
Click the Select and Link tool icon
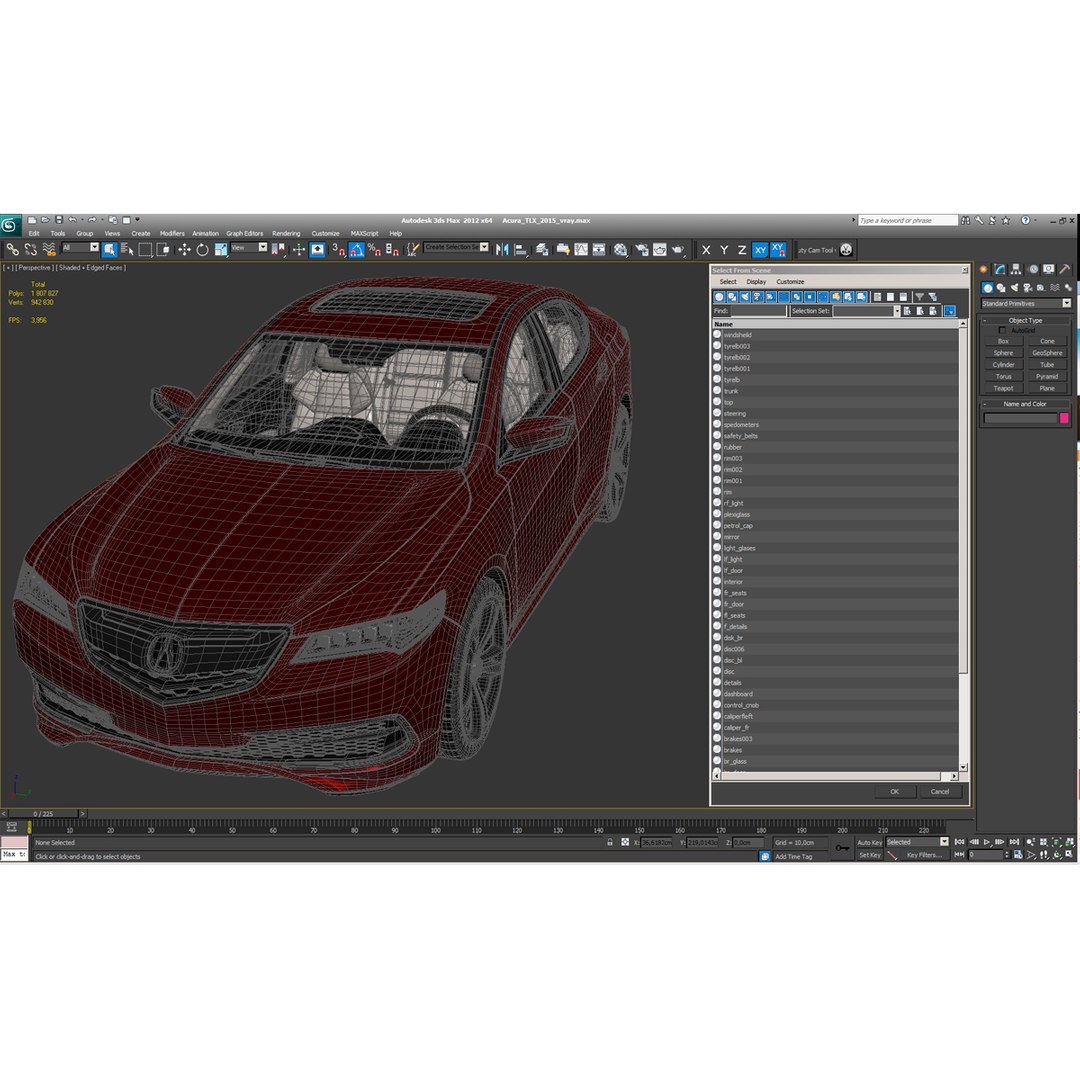pos(12,249)
